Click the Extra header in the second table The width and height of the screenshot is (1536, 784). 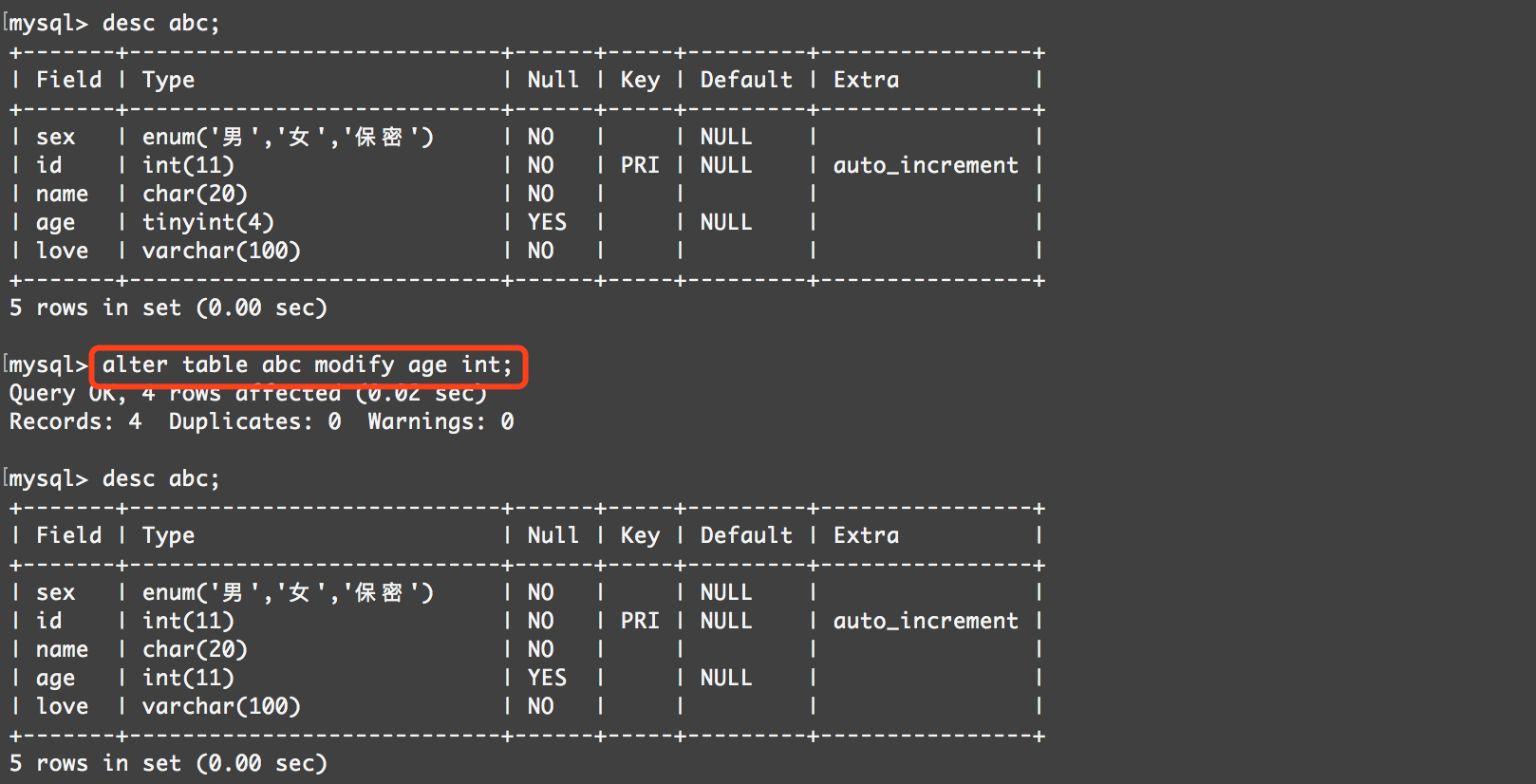[x=866, y=535]
